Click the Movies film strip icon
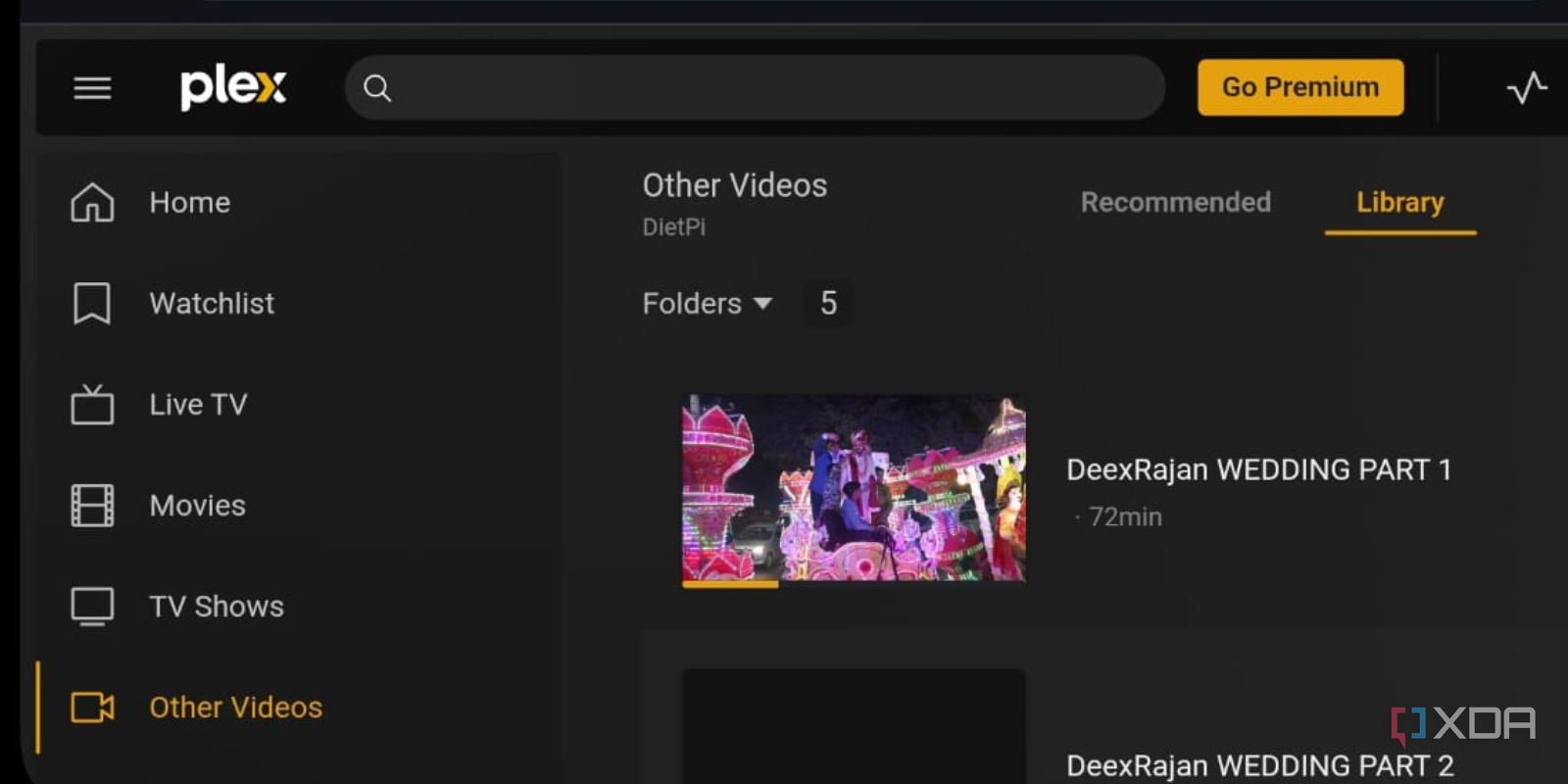The height and width of the screenshot is (784, 1568). click(x=92, y=506)
